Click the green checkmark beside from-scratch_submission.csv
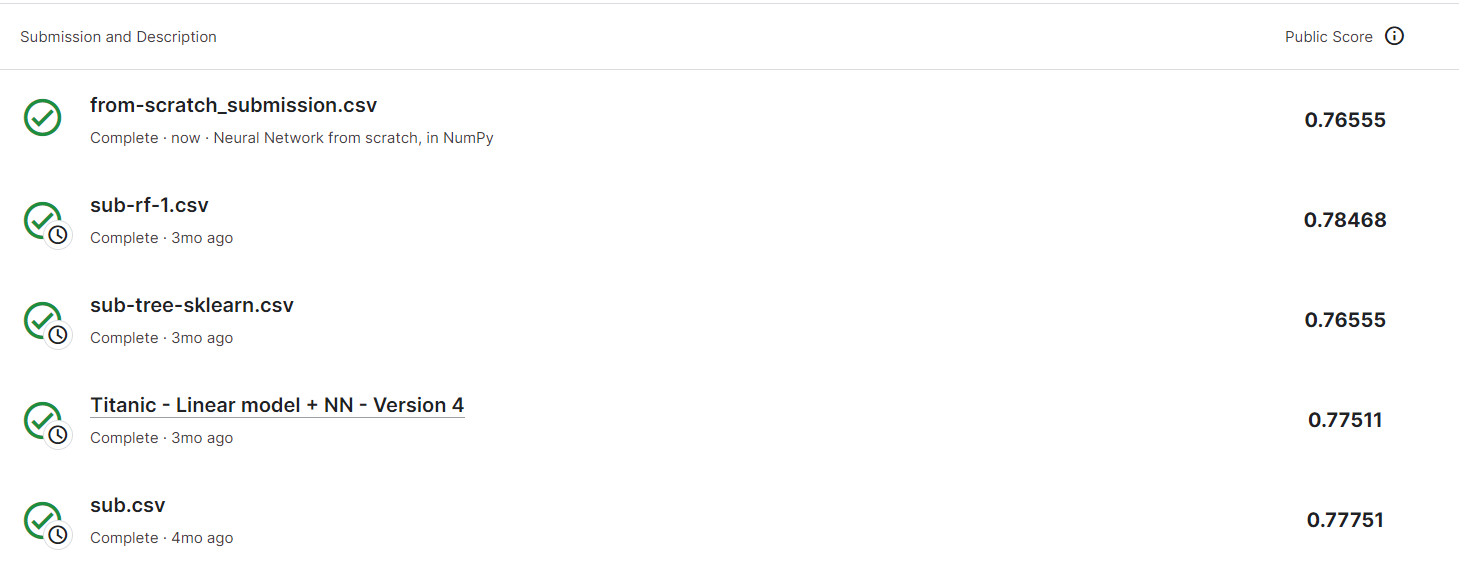The width and height of the screenshot is (1477, 561). pyautogui.click(x=42, y=118)
